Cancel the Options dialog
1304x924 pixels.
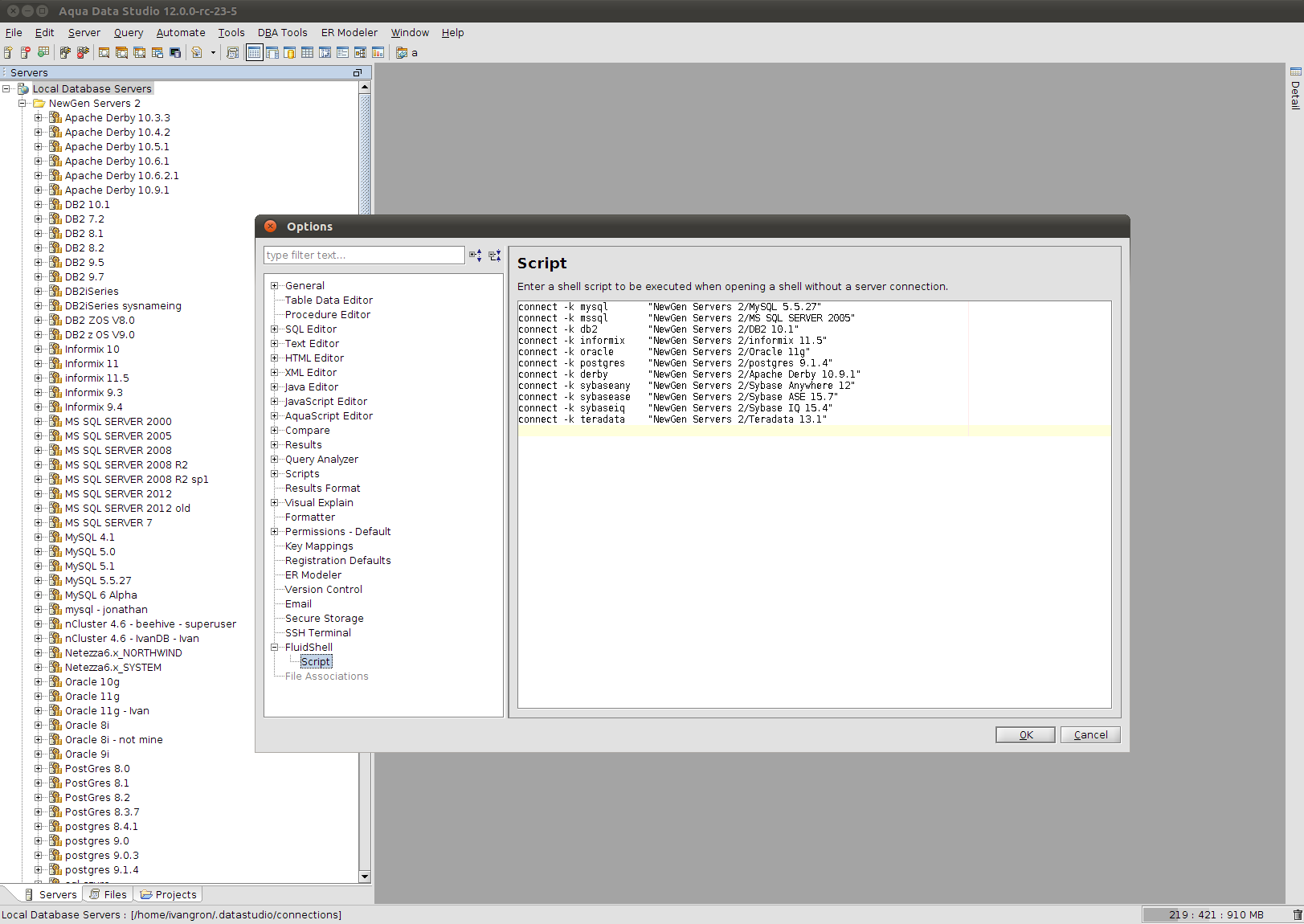pos(1090,734)
